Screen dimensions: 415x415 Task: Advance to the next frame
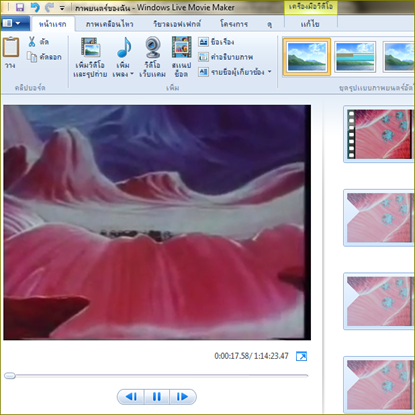(183, 397)
